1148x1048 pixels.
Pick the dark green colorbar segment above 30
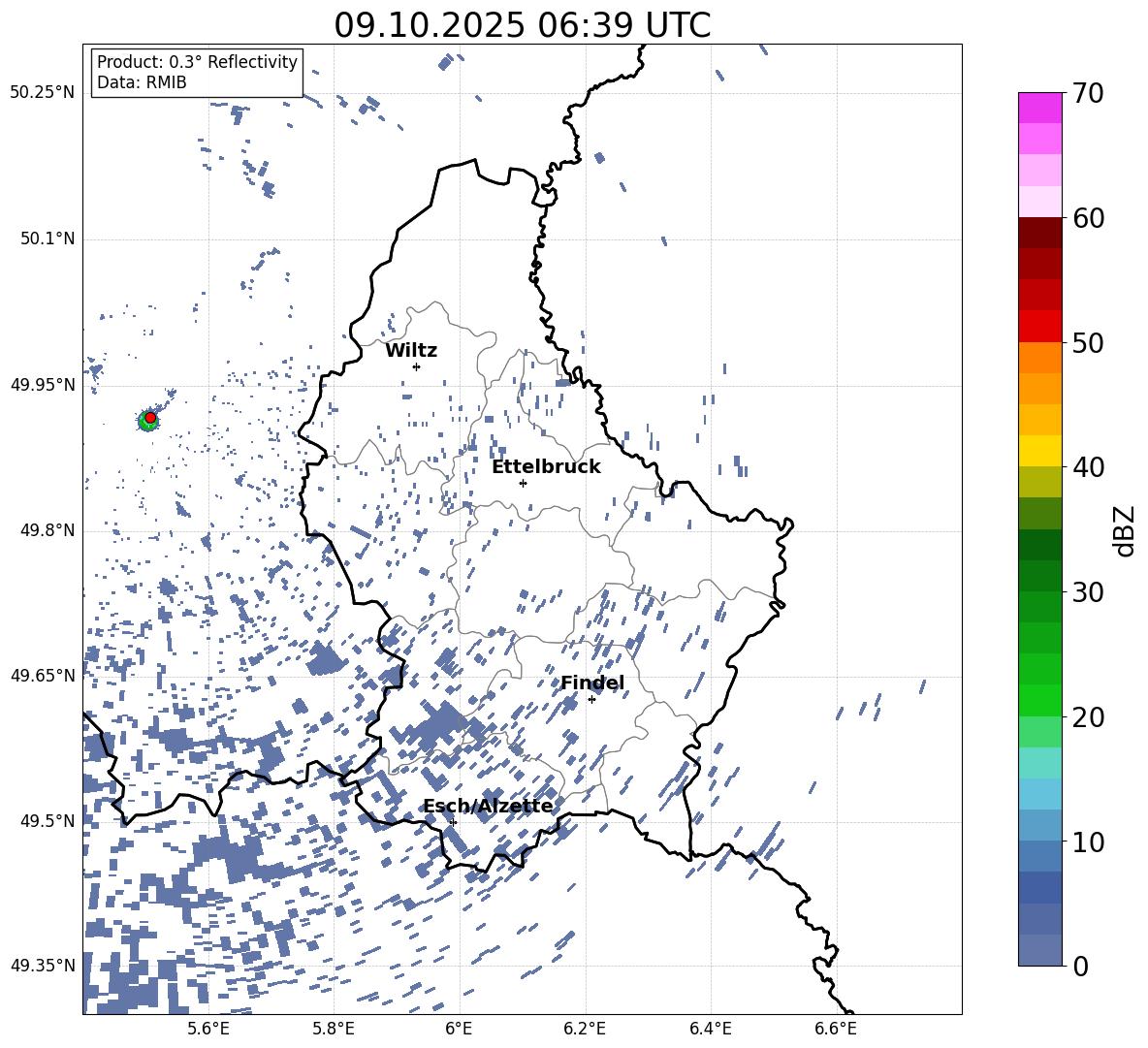click(1039, 576)
